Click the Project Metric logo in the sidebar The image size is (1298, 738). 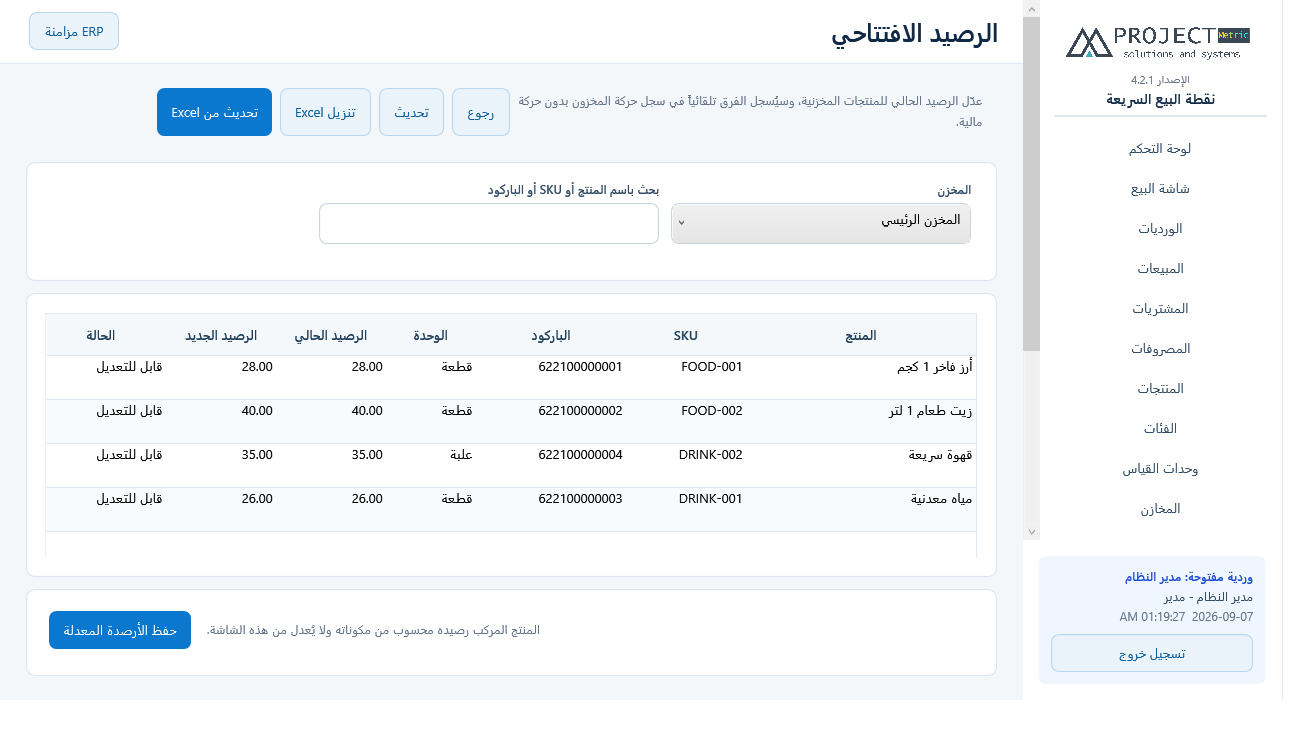1158,43
